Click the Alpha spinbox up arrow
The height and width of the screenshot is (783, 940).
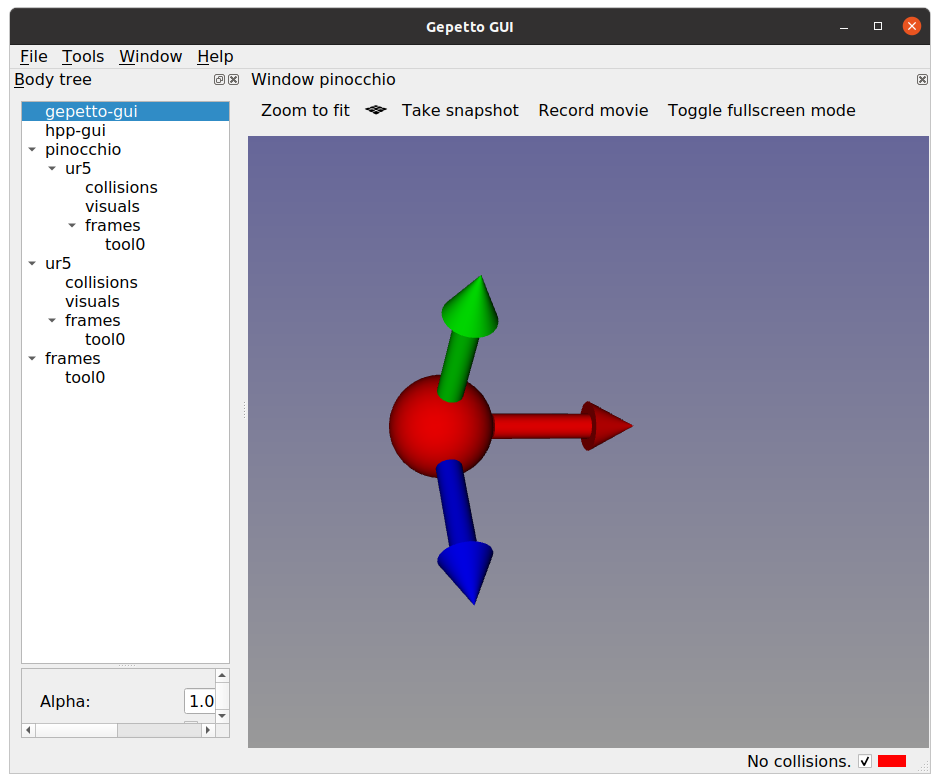pos(222,676)
